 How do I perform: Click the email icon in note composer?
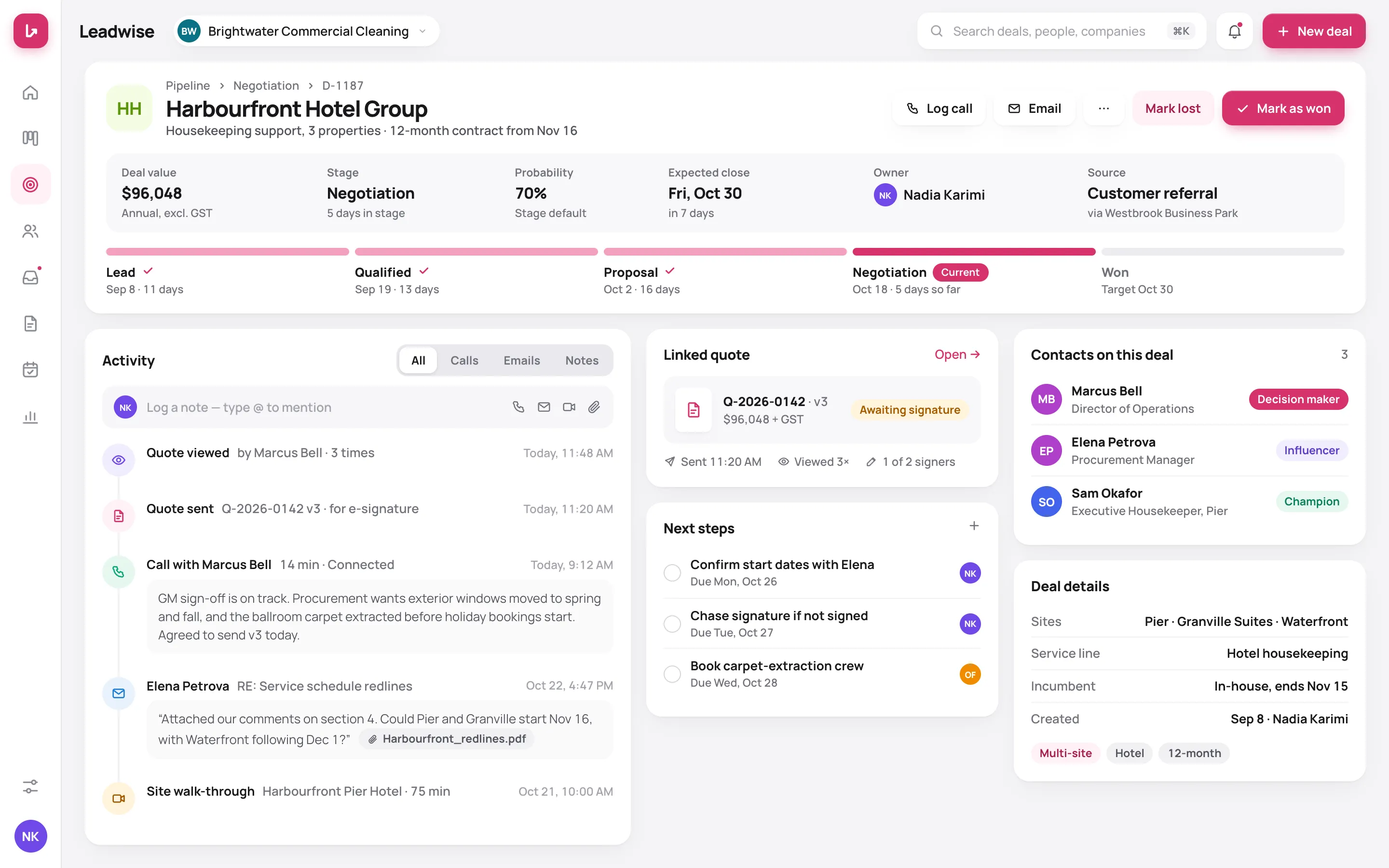click(544, 407)
